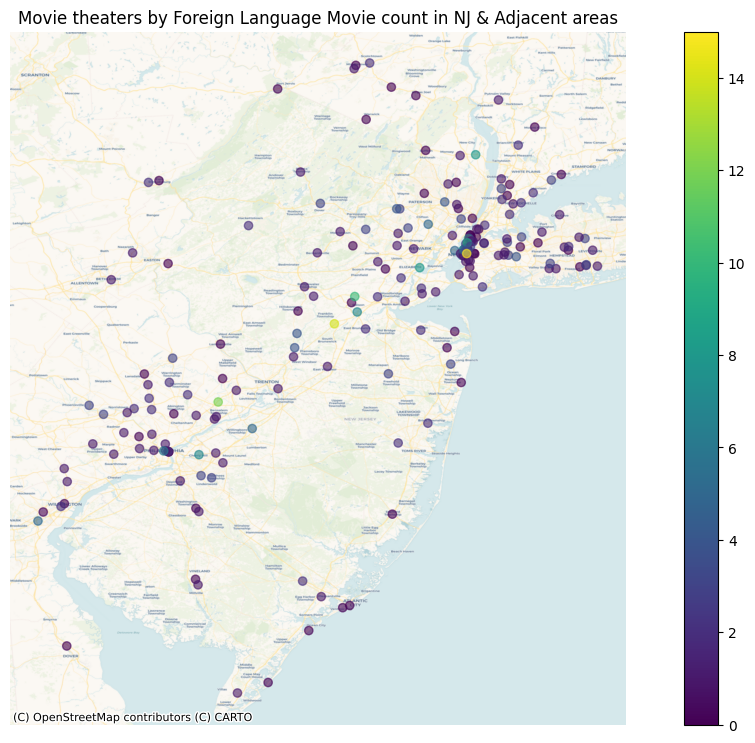Click the southernmost marker near Cape May
The width and height of the screenshot is (755, 743).
point(237,693)
